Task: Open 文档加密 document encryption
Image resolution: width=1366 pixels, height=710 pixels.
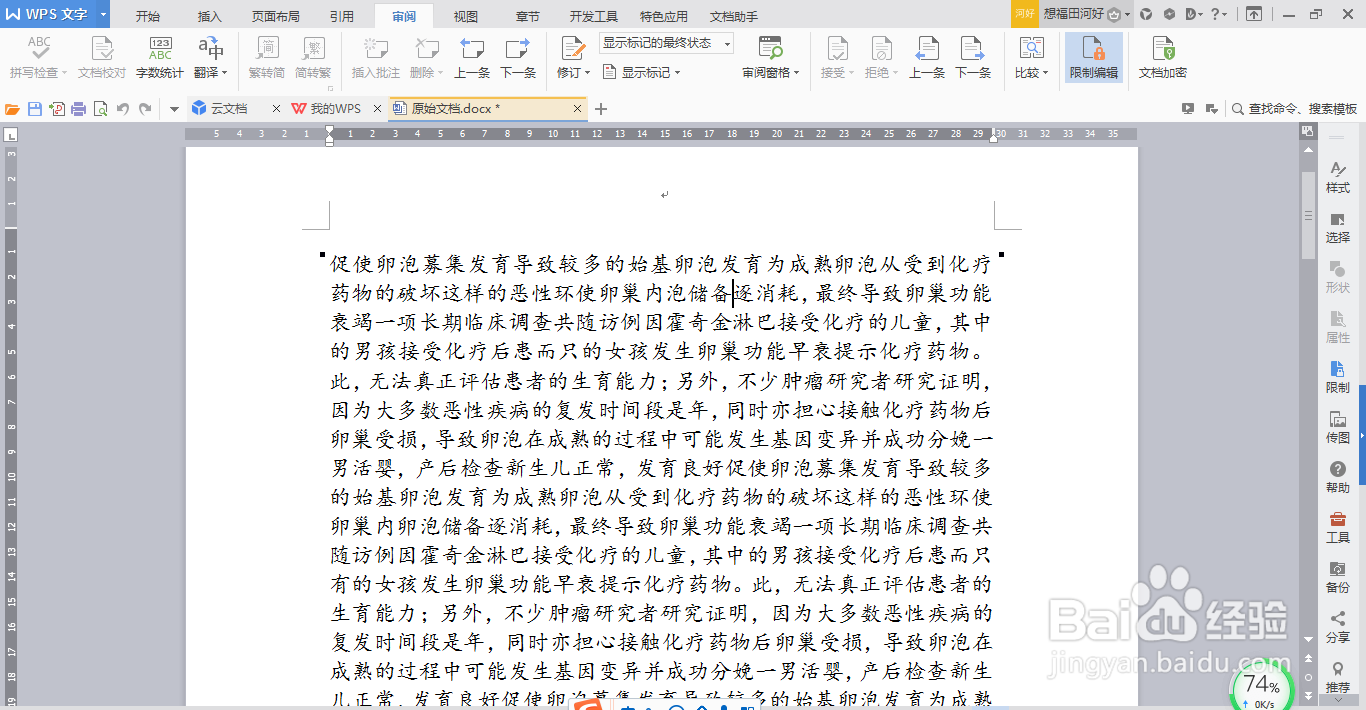Action: [x=1163, y=56]
